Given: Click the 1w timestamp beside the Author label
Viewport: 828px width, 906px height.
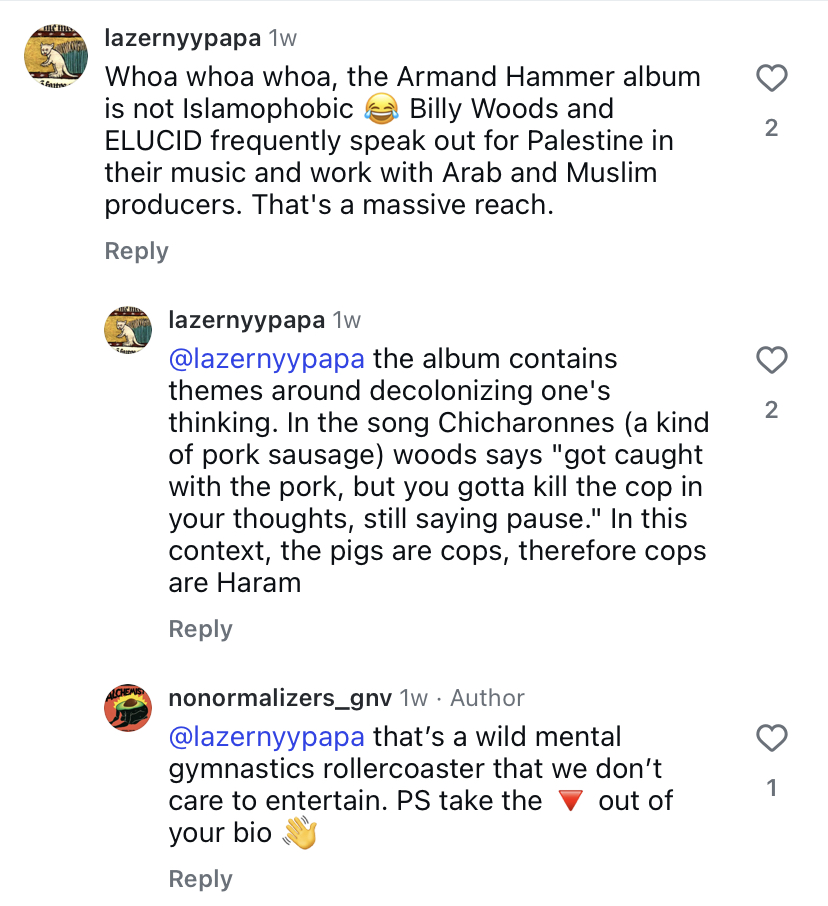Looking at the screenshot, I should tap(413, 698).
